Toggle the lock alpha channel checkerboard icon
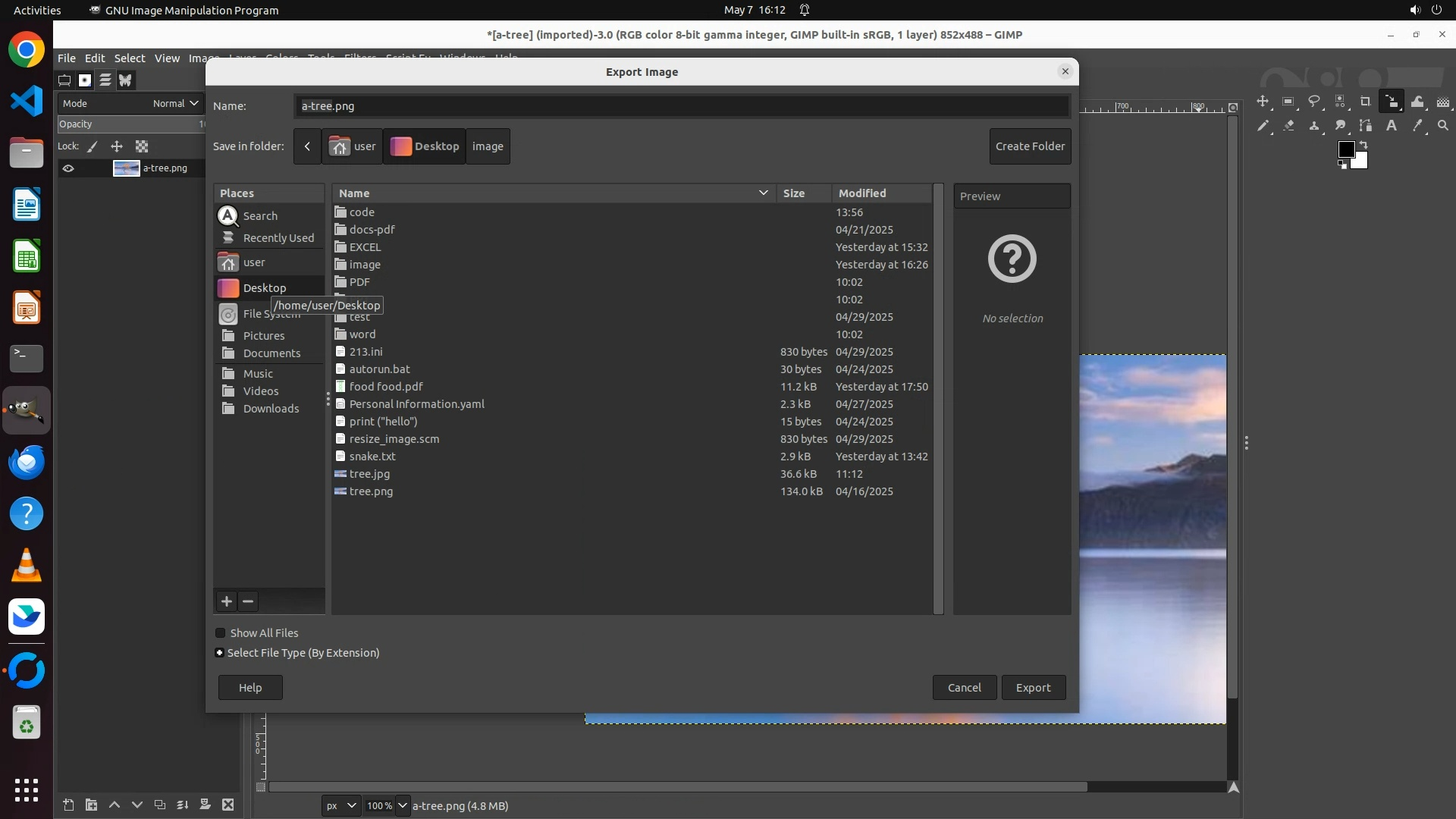 click(142, 146)
